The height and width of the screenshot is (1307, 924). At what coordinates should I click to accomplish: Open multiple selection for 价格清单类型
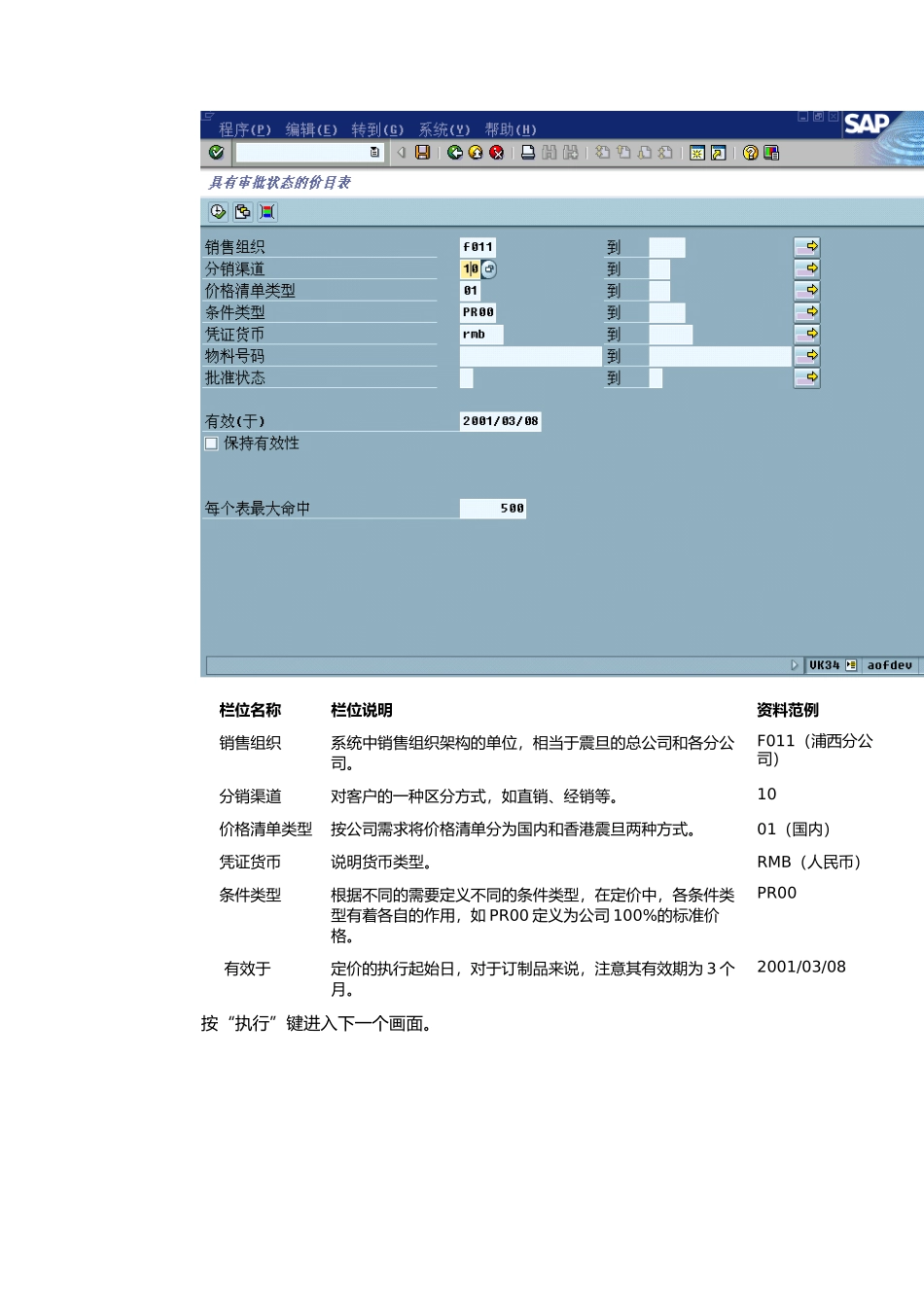(807, 290)
